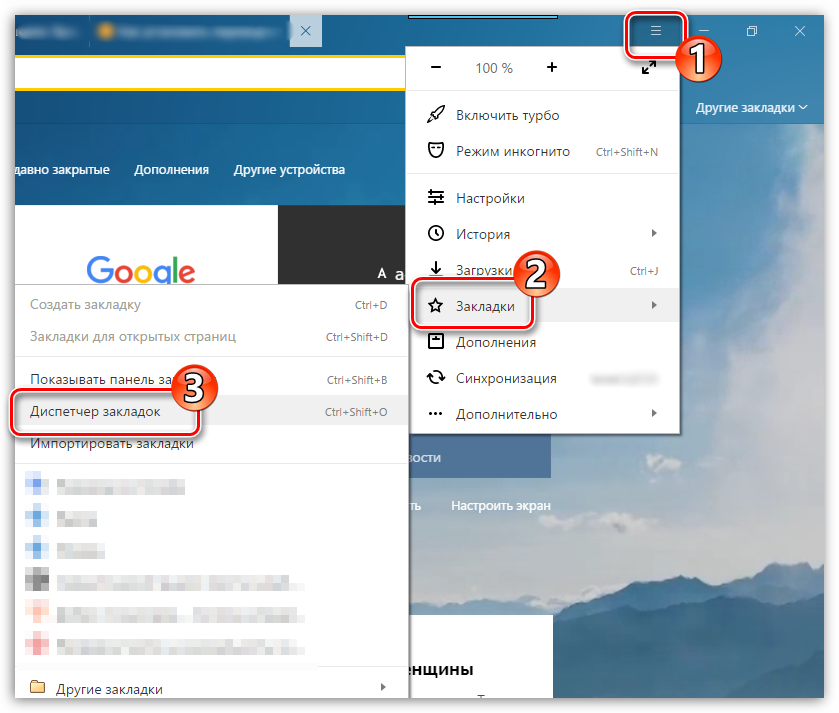Screen dimensions: 839x713
Task: Restore the browser window size
Action: click(x=752, y=31)
